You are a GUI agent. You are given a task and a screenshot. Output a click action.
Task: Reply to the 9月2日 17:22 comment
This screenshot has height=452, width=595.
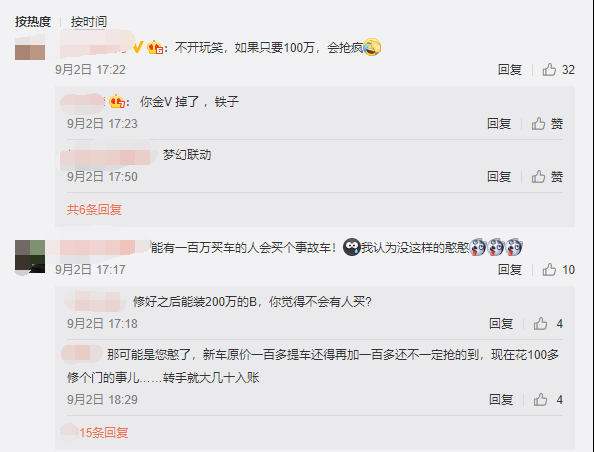[510, 70]
